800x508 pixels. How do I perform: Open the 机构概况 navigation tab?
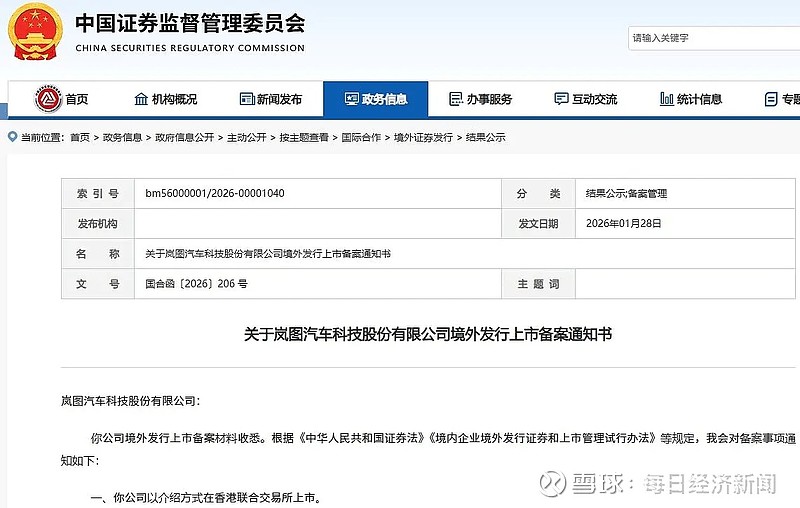(x=165, y=99)
